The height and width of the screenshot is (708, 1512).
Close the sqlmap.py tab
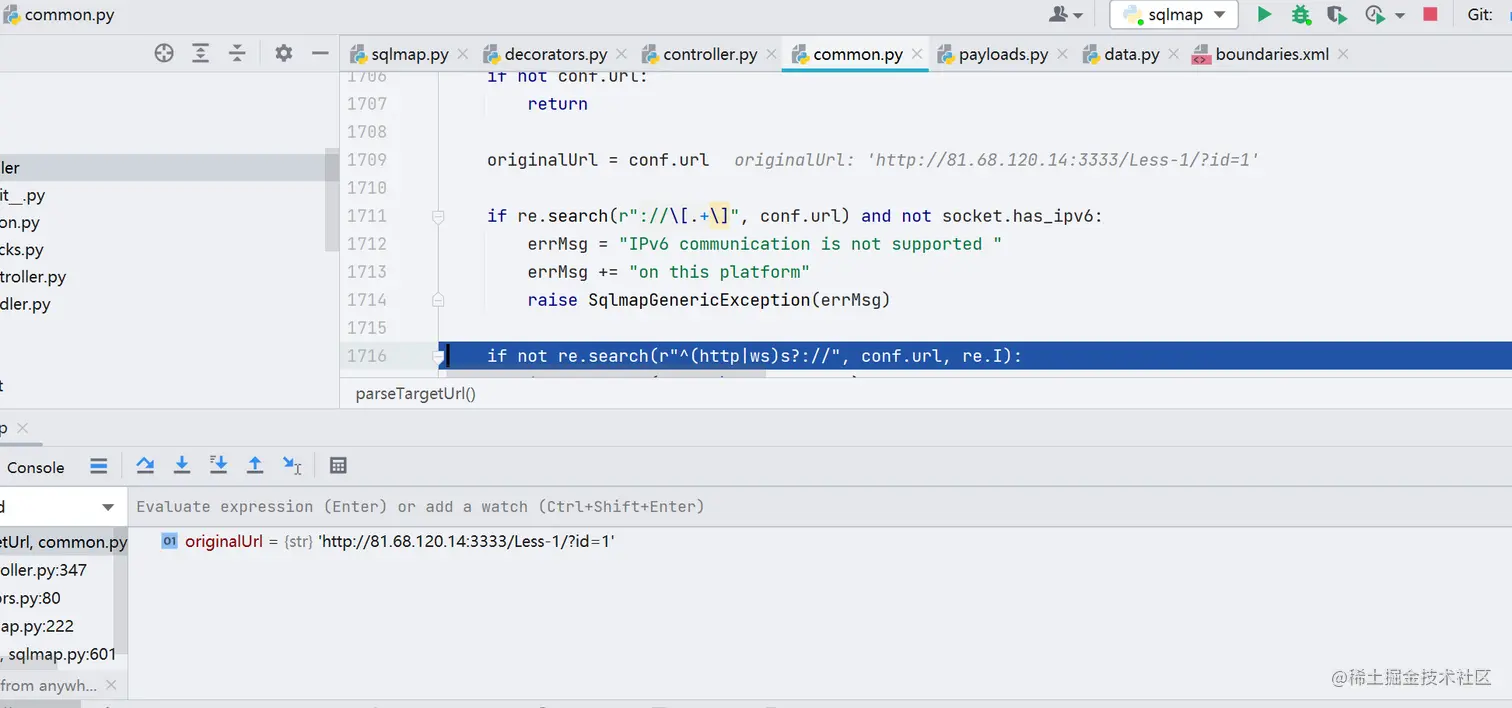tap(464, 54)
